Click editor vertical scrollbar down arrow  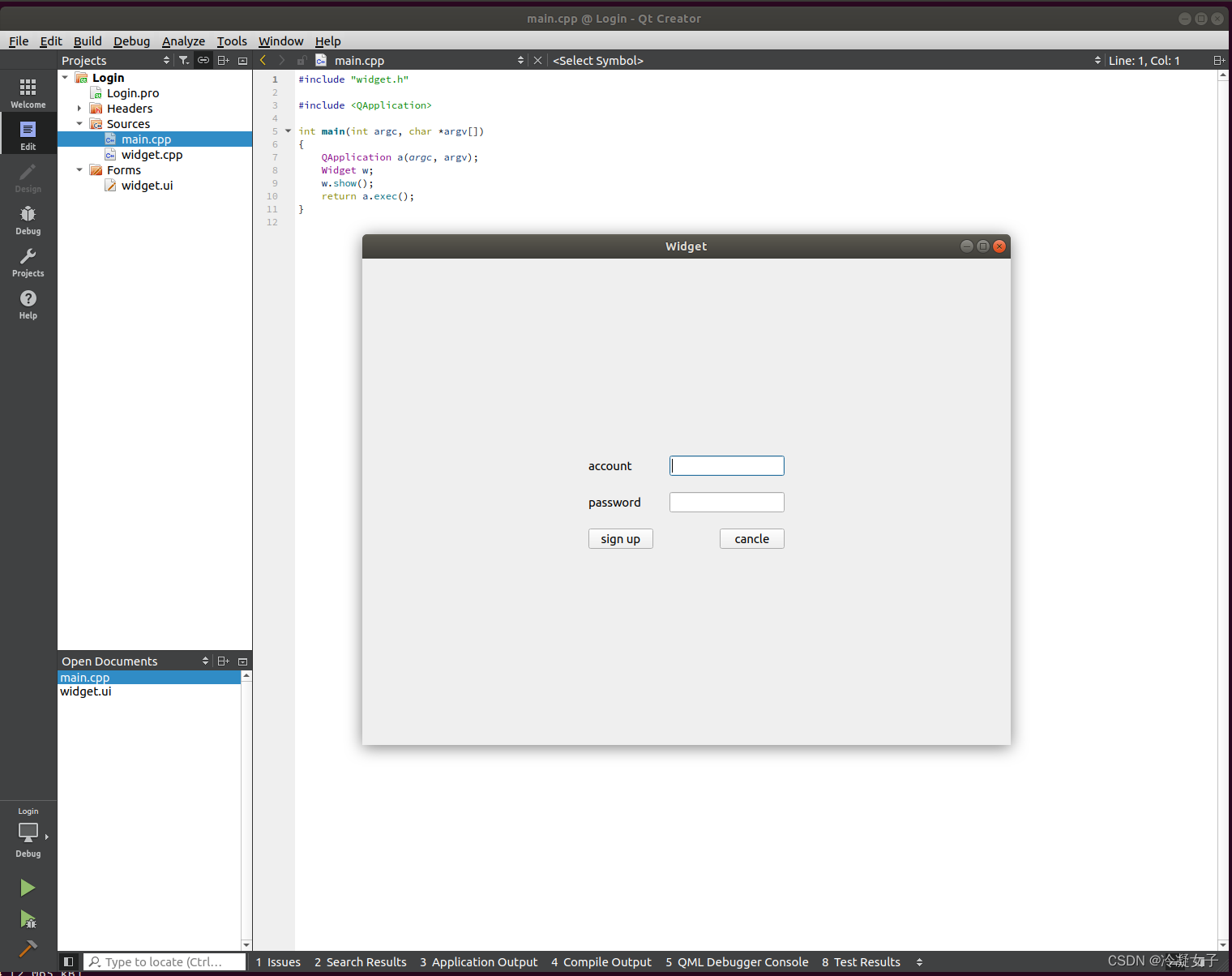click(1223, 944)
